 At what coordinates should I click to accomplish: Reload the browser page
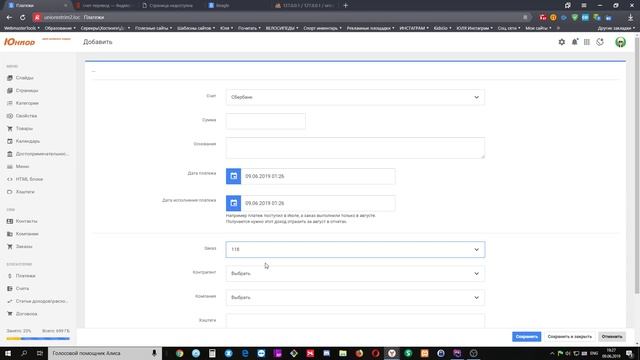pyautogui.click(x=22, y=18)
